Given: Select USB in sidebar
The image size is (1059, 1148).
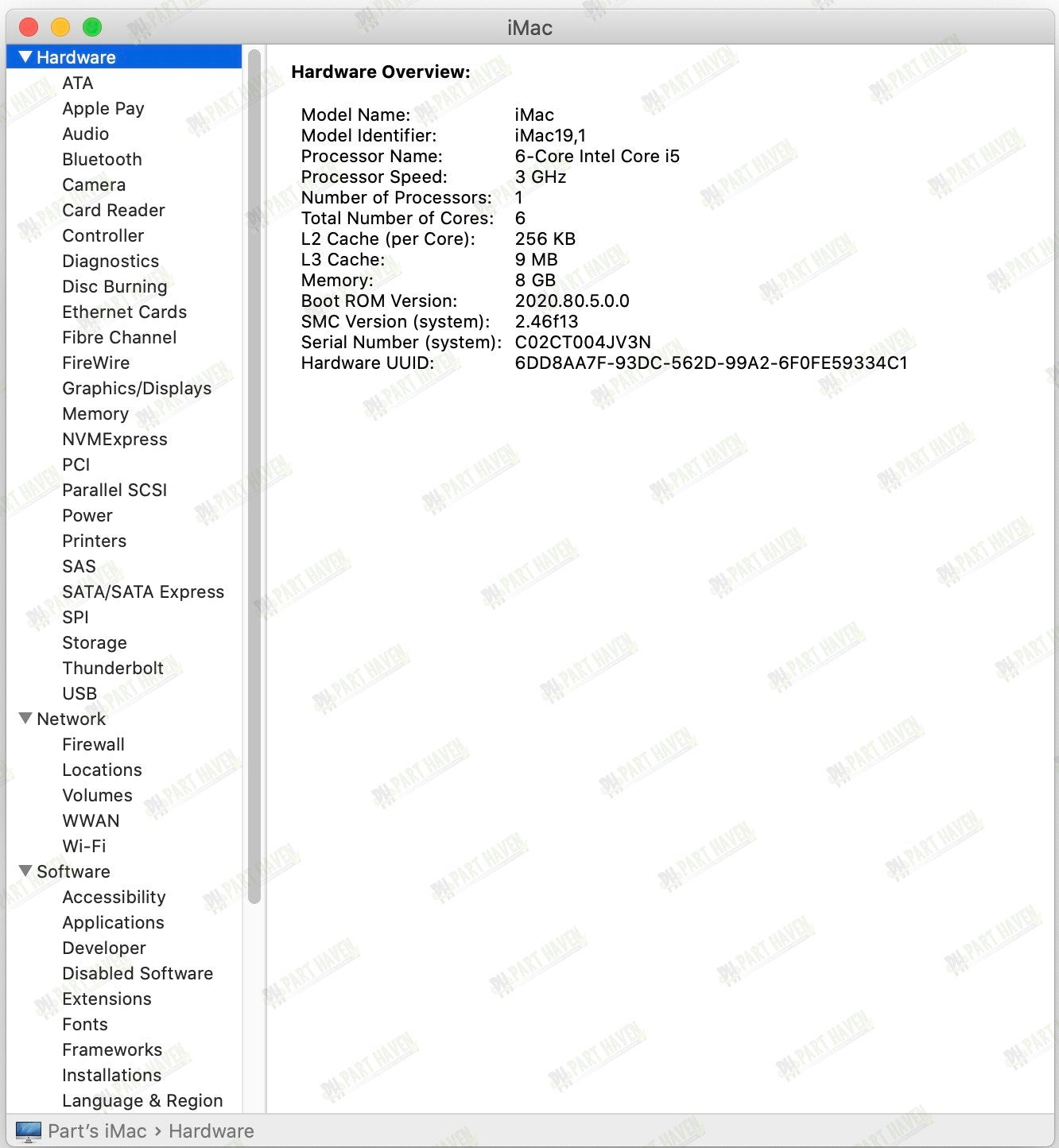Looking at the screenshot, I should point(80,693).
